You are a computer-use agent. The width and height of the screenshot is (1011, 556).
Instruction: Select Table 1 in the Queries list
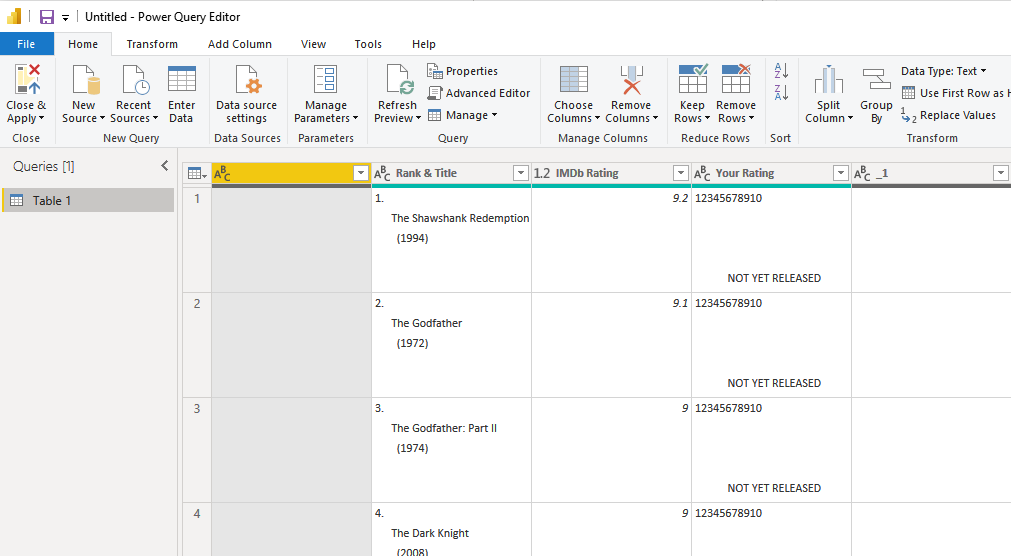point(52,201)
